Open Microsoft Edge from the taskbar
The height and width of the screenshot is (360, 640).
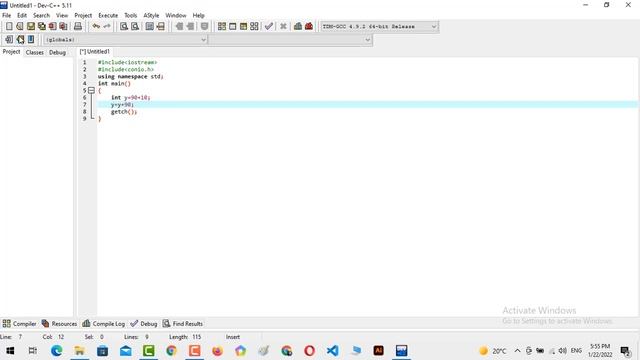56,351
